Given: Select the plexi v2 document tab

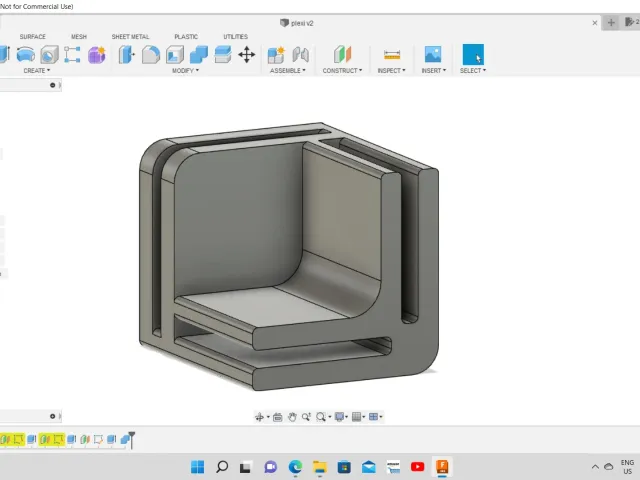Looking at the screenshot, I should click(x=297, y=23).
